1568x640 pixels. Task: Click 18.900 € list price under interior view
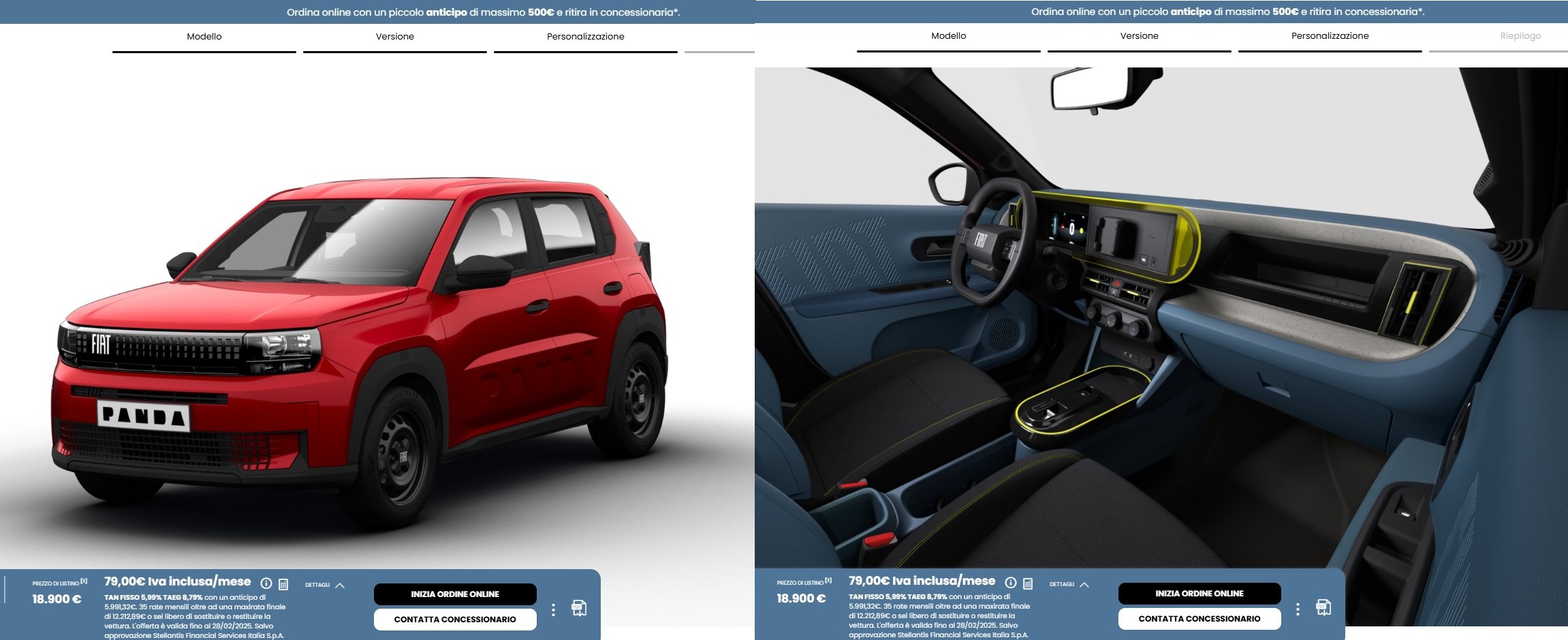tap(801, 598)
